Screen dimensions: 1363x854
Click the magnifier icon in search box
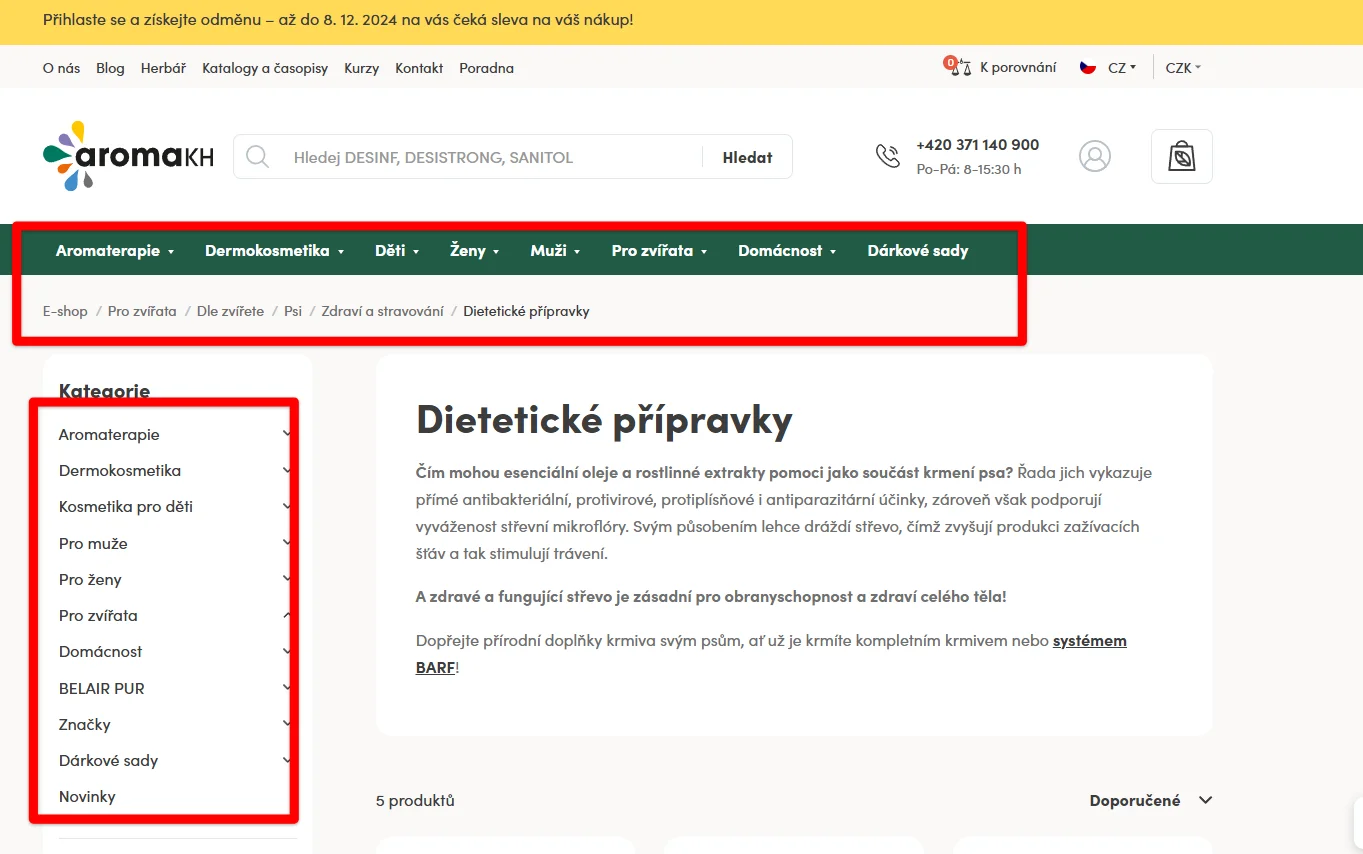(x=258, y=157)
